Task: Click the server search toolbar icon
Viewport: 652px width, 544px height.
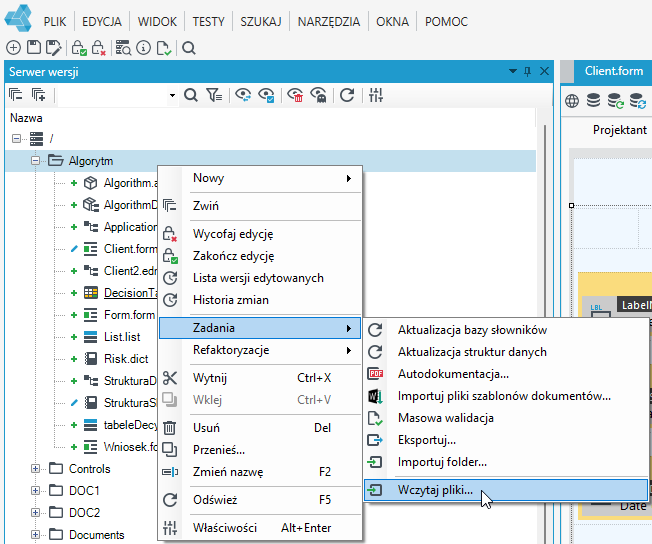Action: [123, 48]
